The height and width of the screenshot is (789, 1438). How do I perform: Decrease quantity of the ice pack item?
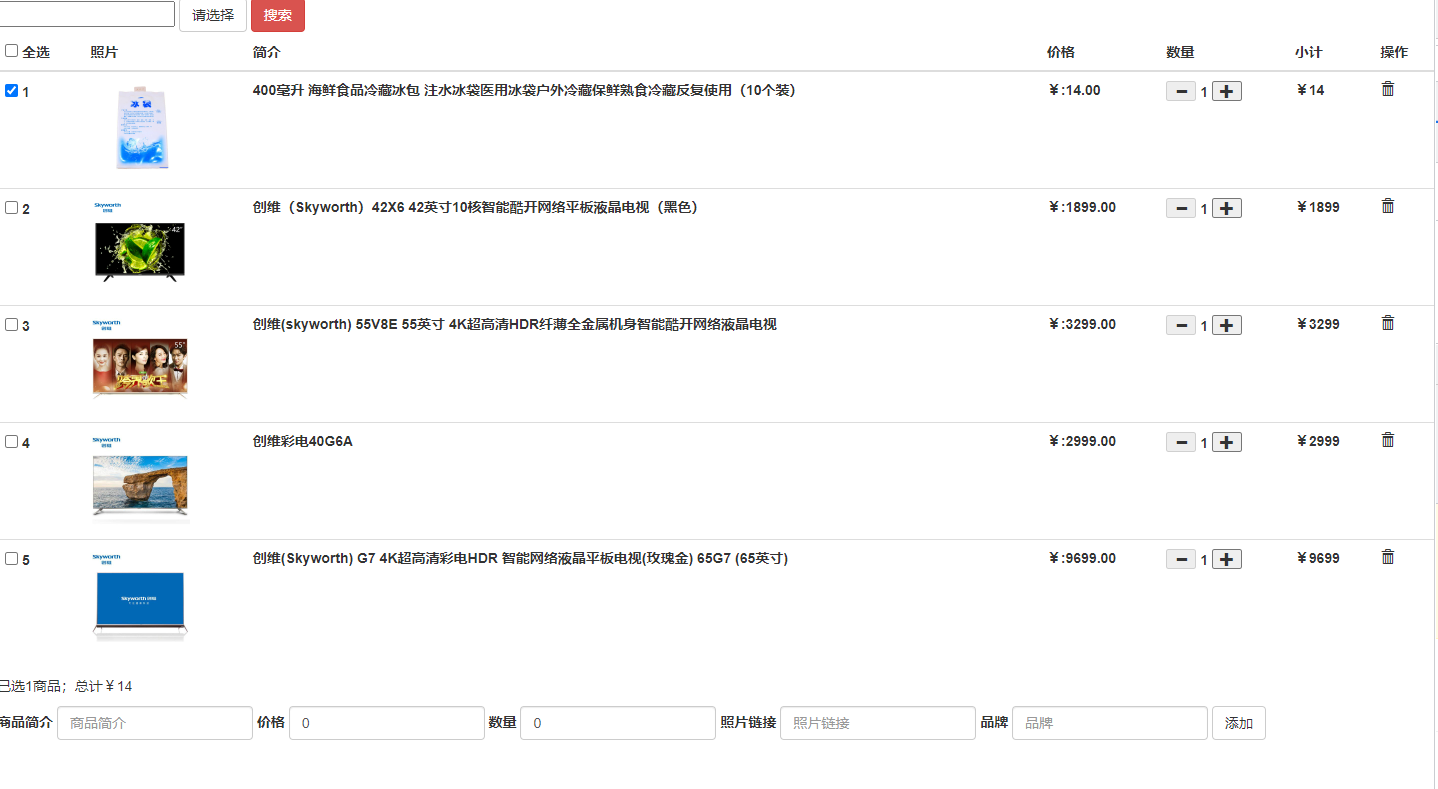click(x=1181, y=92)
